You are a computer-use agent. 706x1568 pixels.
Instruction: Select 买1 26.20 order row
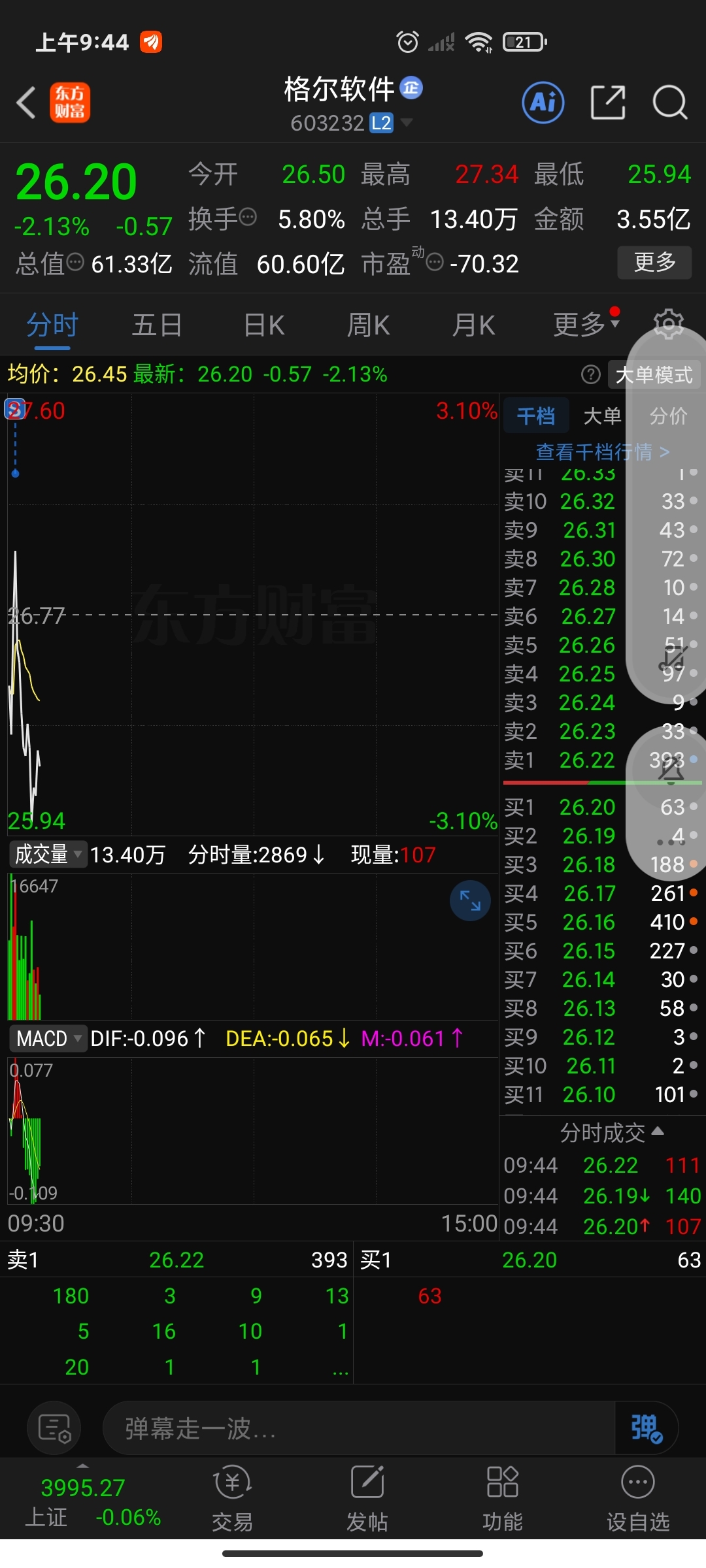pos(601,807)
